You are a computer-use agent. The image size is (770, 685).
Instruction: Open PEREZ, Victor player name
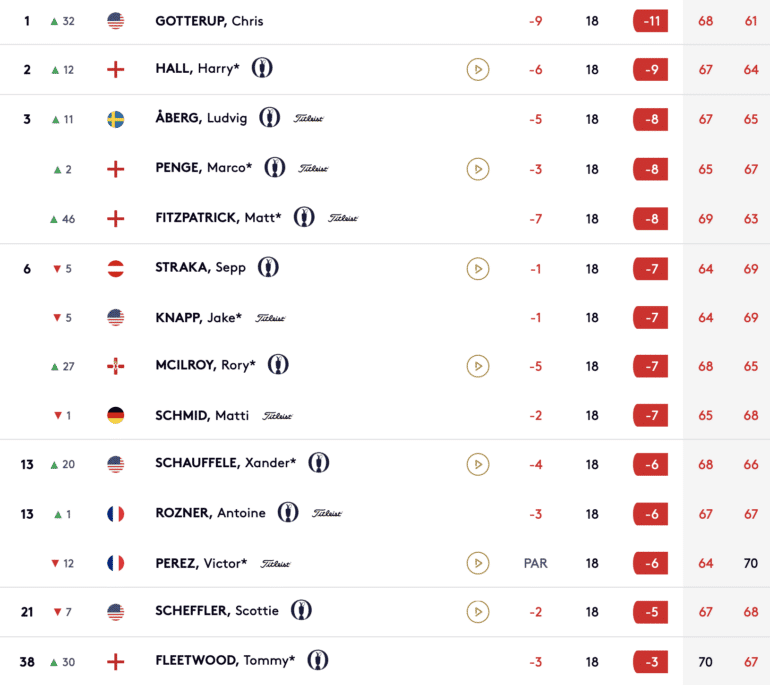pyautogui.click(x=201, y=563)
